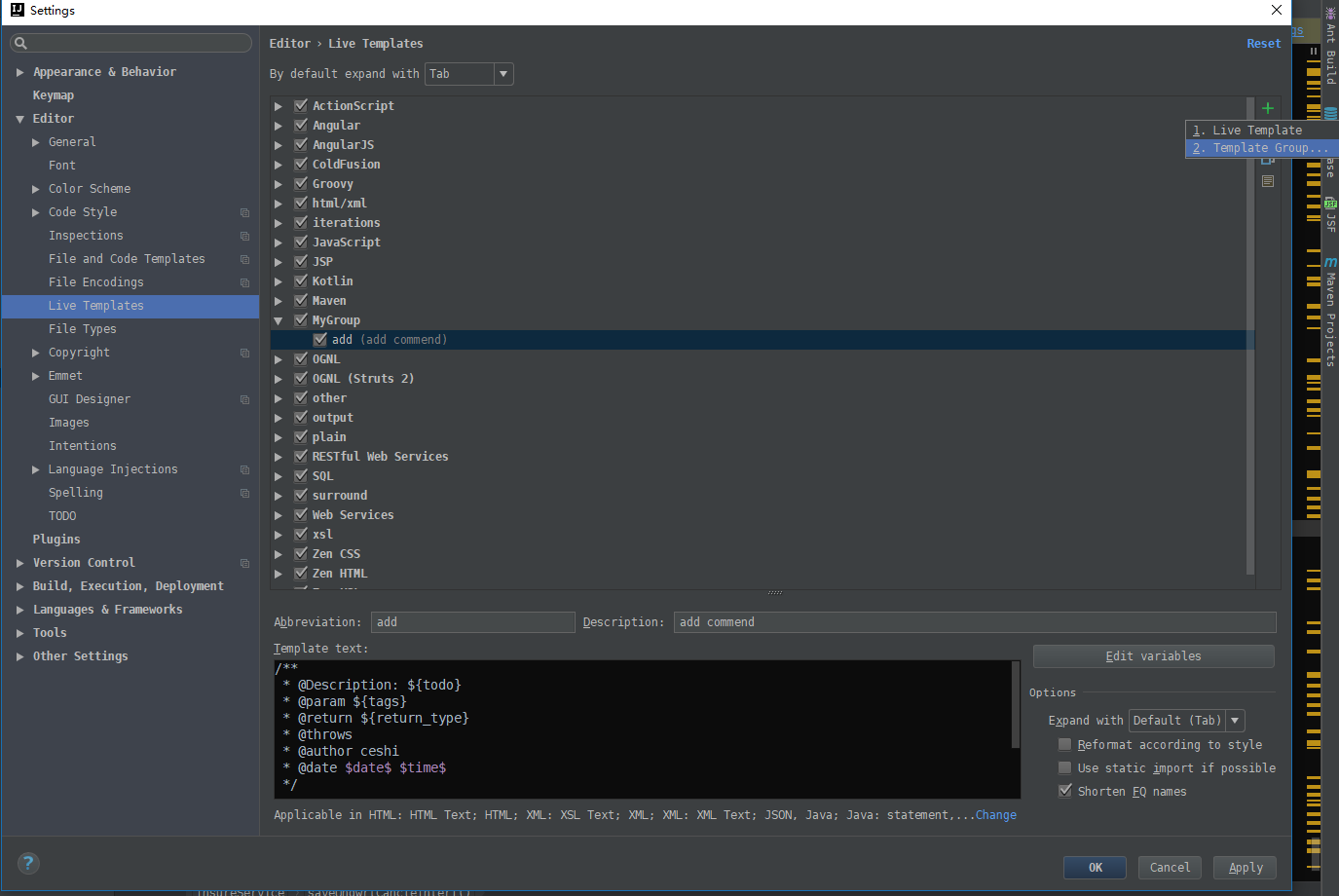Screen dimensions: 1339x896
Task: Click the green plus add template icon
Action: (x=1267, y=108)
